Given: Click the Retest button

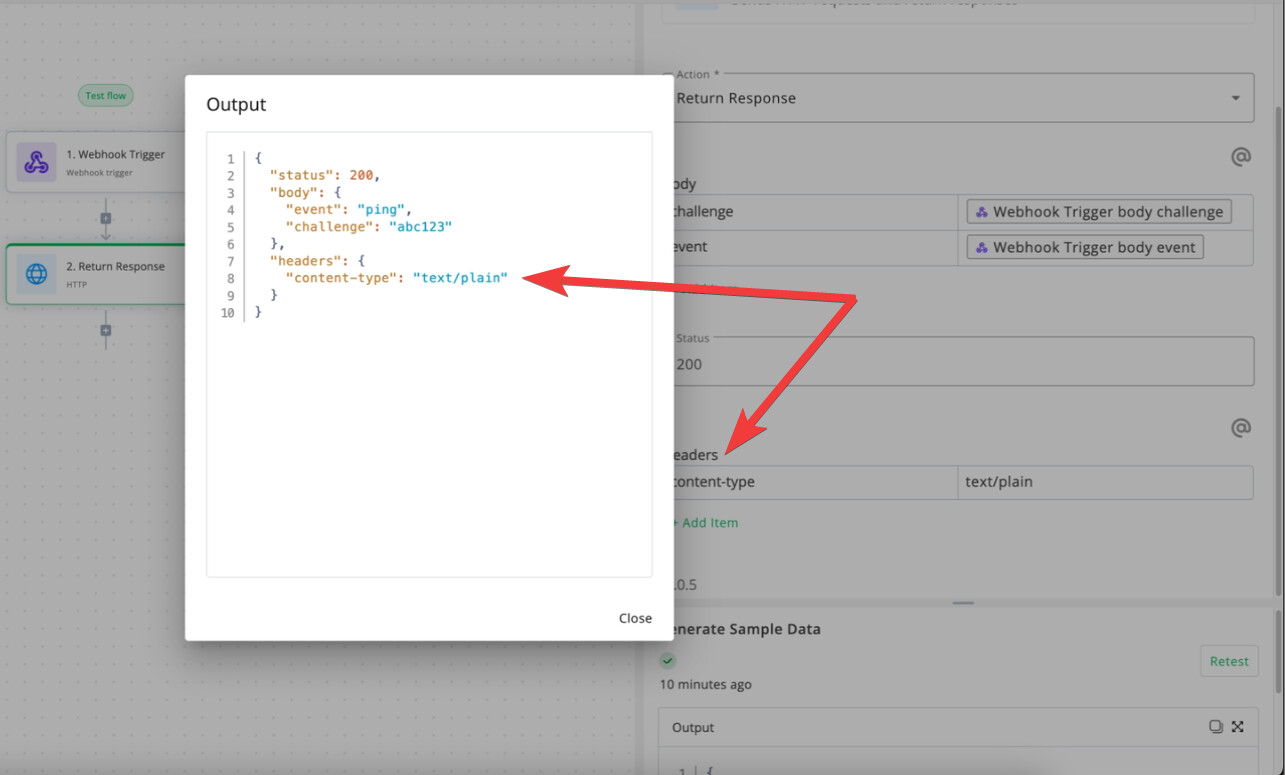Looking at the screenshot, I should (x=1229, y=661).
